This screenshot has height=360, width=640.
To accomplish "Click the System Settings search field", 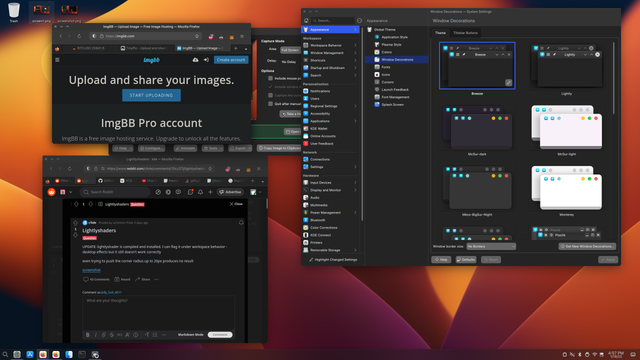I will (333, 20).
